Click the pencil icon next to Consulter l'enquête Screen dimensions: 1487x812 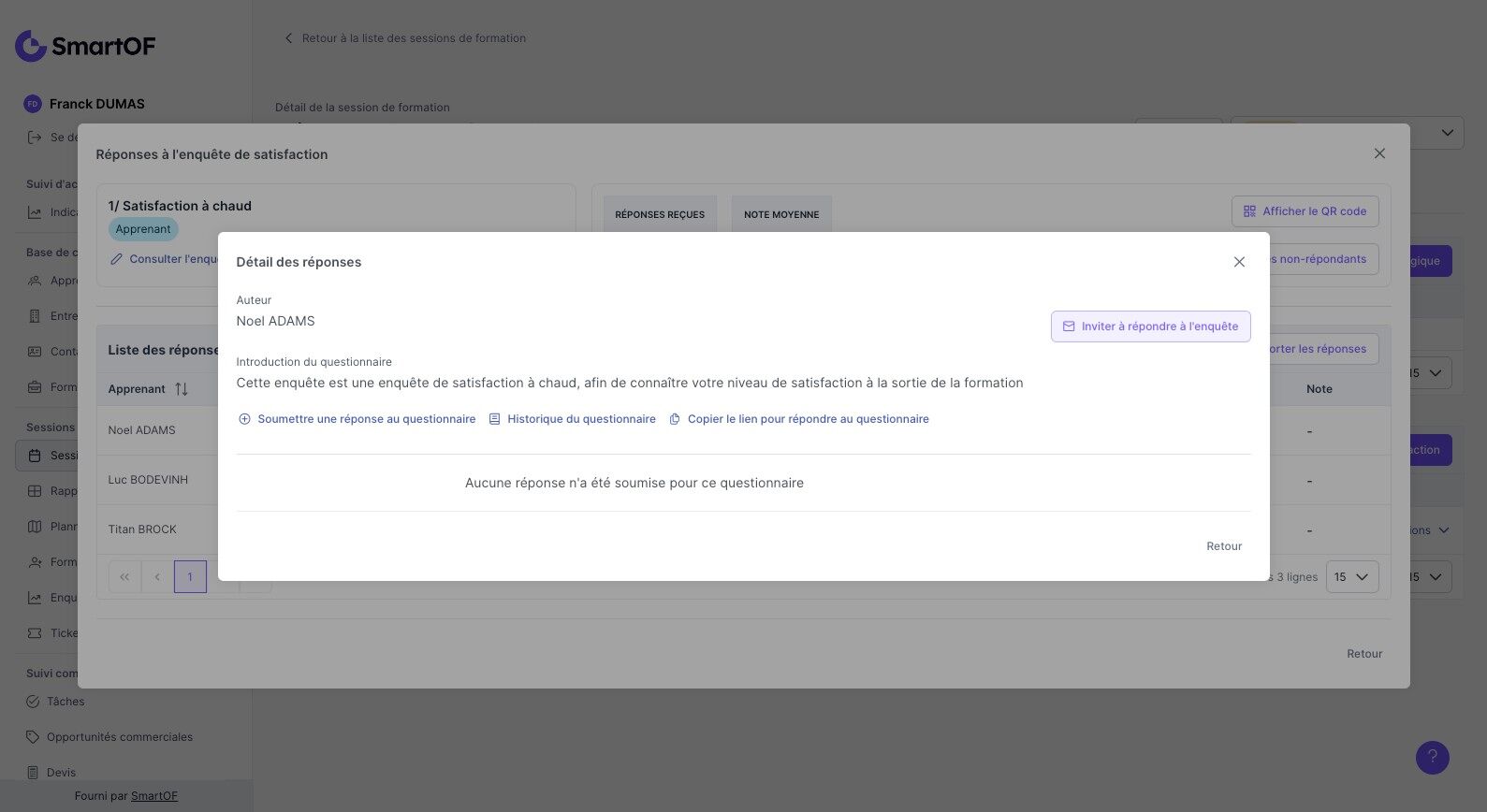tap(117, 259)
